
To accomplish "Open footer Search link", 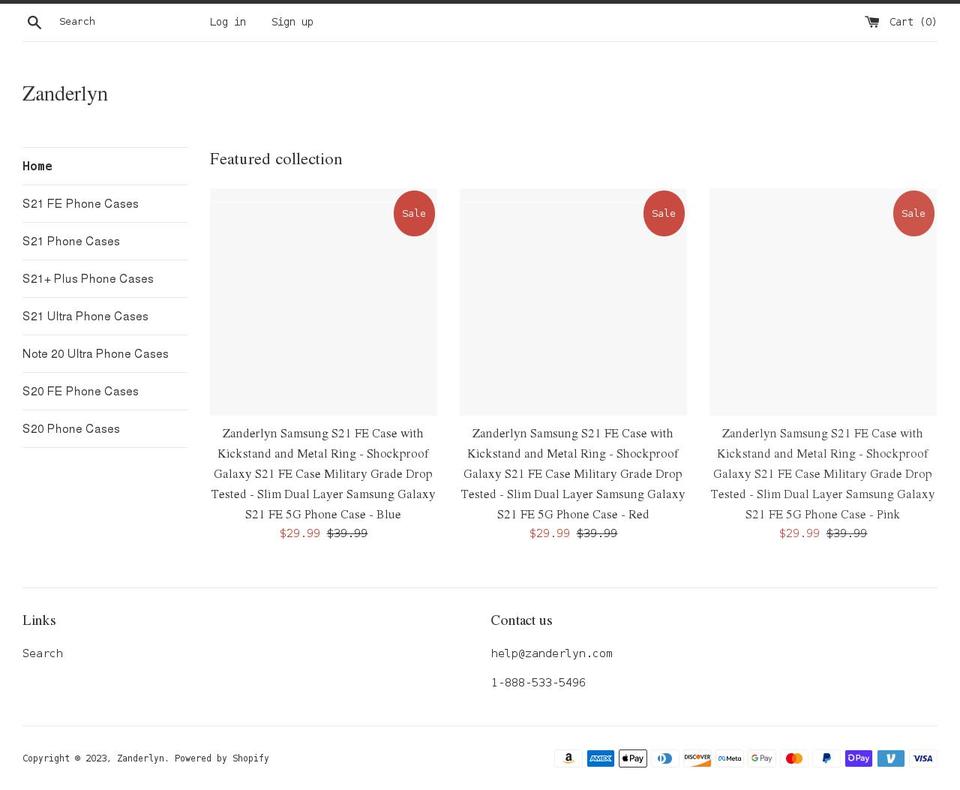I will 42,653.
